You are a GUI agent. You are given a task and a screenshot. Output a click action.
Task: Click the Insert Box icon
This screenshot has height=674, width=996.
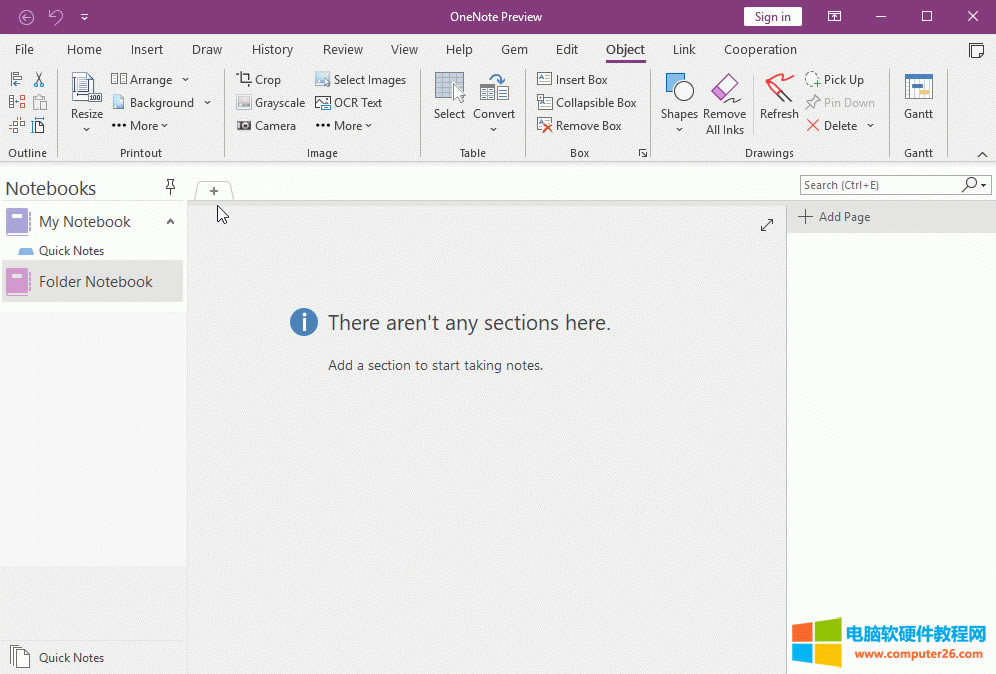coord(572,79)
